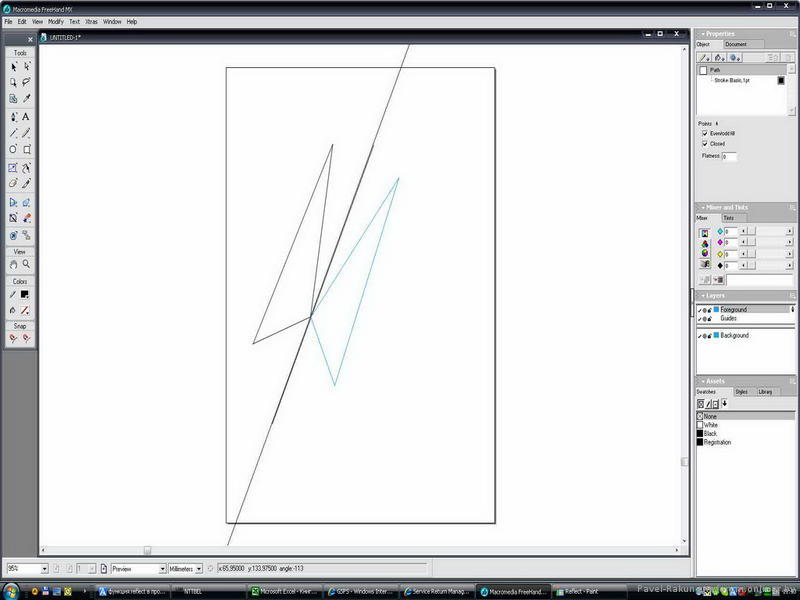Toggle lock on Foreground layer
Viewport: 800px width, 600px height.
tap(710, 310)
